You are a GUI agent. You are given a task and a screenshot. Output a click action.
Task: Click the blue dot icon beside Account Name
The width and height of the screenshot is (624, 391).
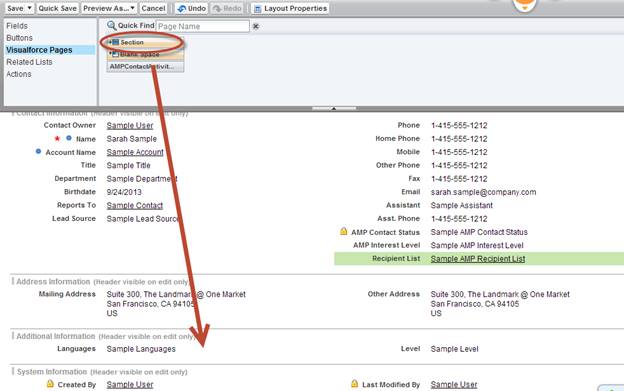pyautogui.click(x=38, y=151)
